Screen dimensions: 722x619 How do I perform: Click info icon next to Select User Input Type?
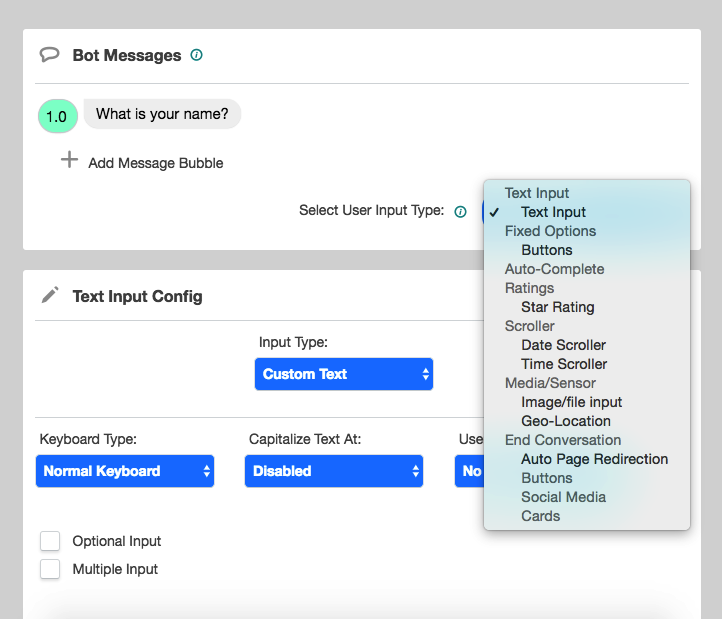tap(460, 211)
